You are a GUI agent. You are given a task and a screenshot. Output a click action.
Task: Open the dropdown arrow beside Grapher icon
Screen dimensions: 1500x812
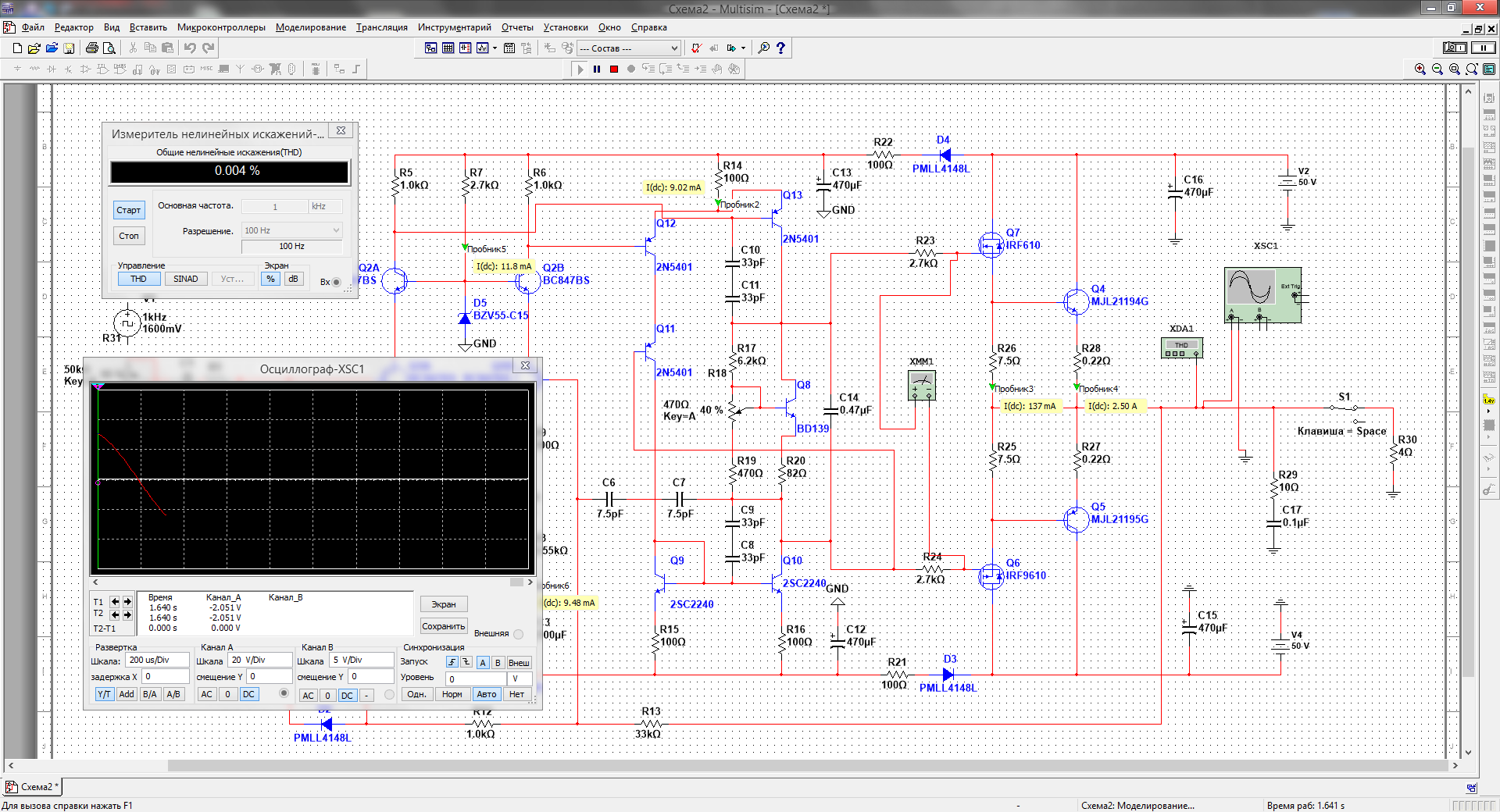[495, 48]
